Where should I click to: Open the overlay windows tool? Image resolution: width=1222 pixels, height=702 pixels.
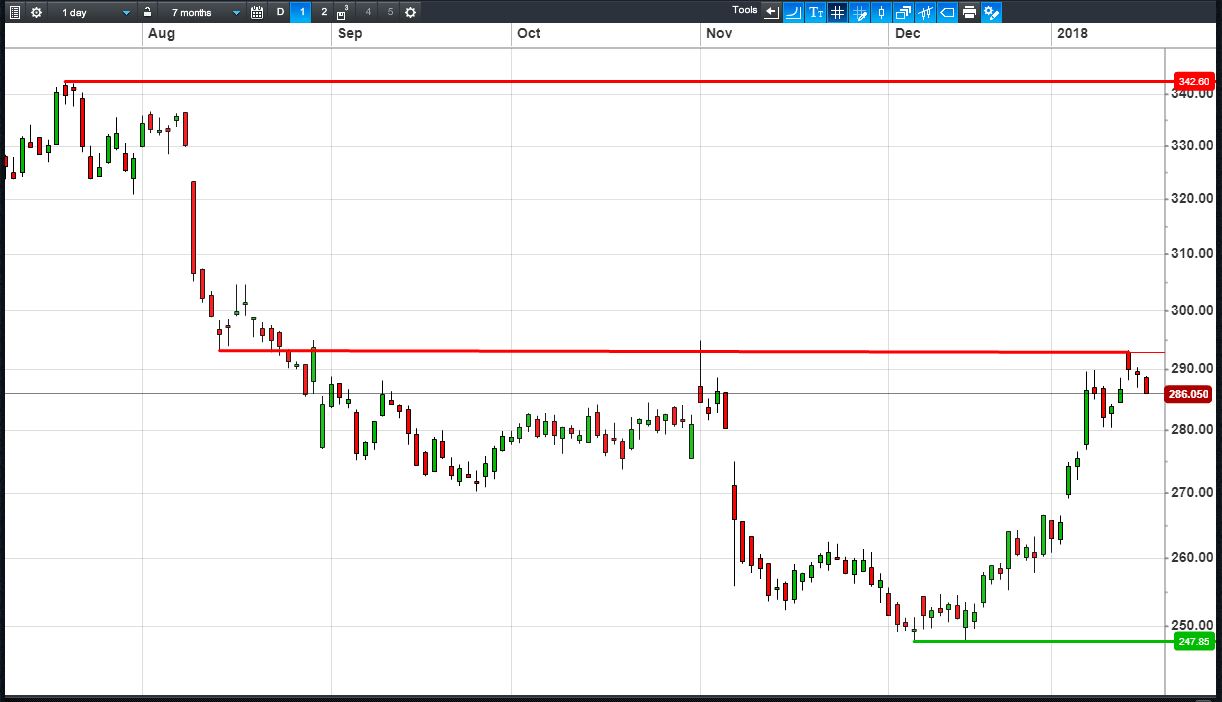pos(903,12)
